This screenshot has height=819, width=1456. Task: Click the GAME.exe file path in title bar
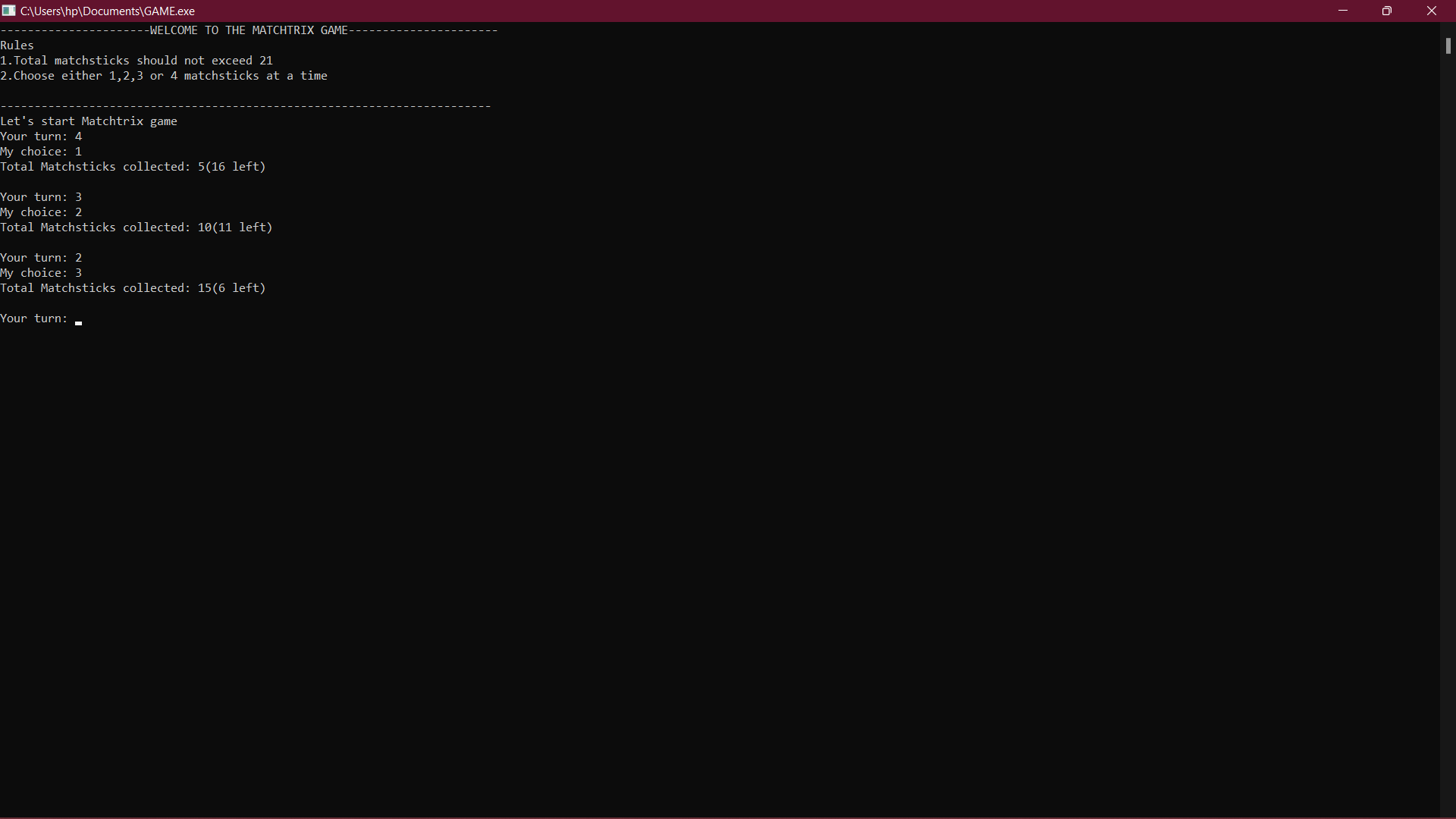(x=108, y=11)
